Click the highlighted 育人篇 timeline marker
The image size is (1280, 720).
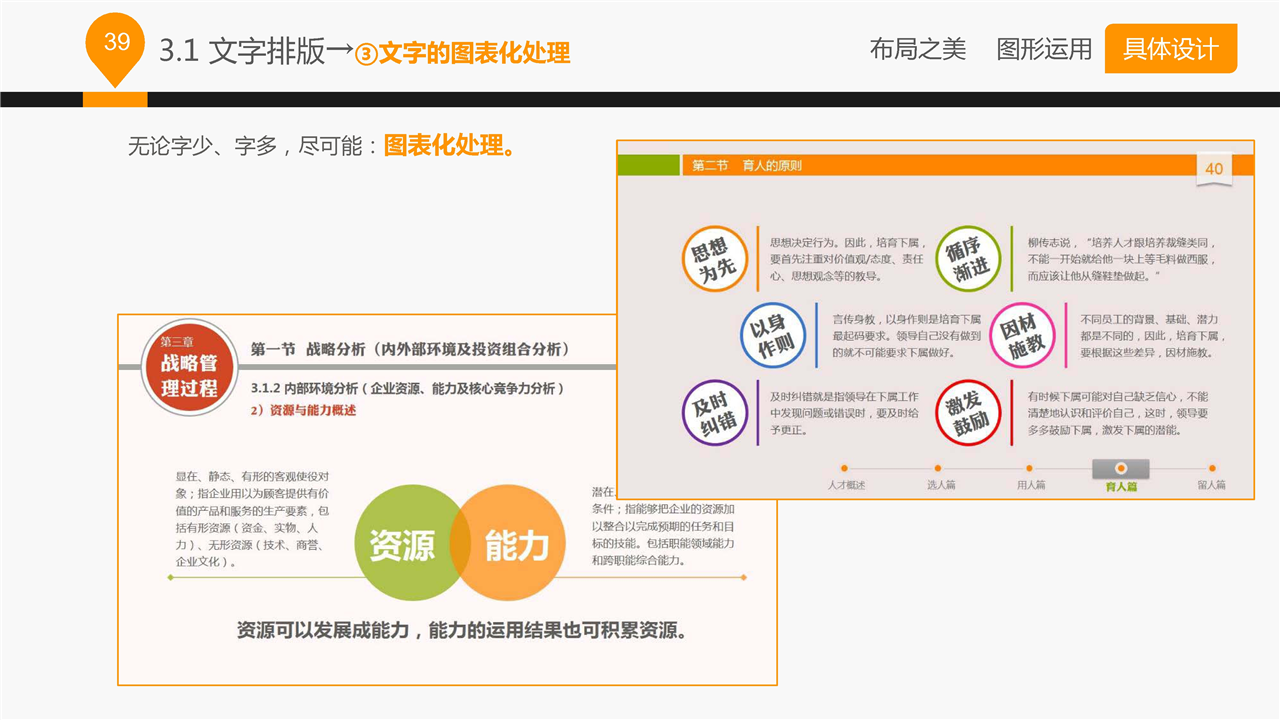[1120, 469]
